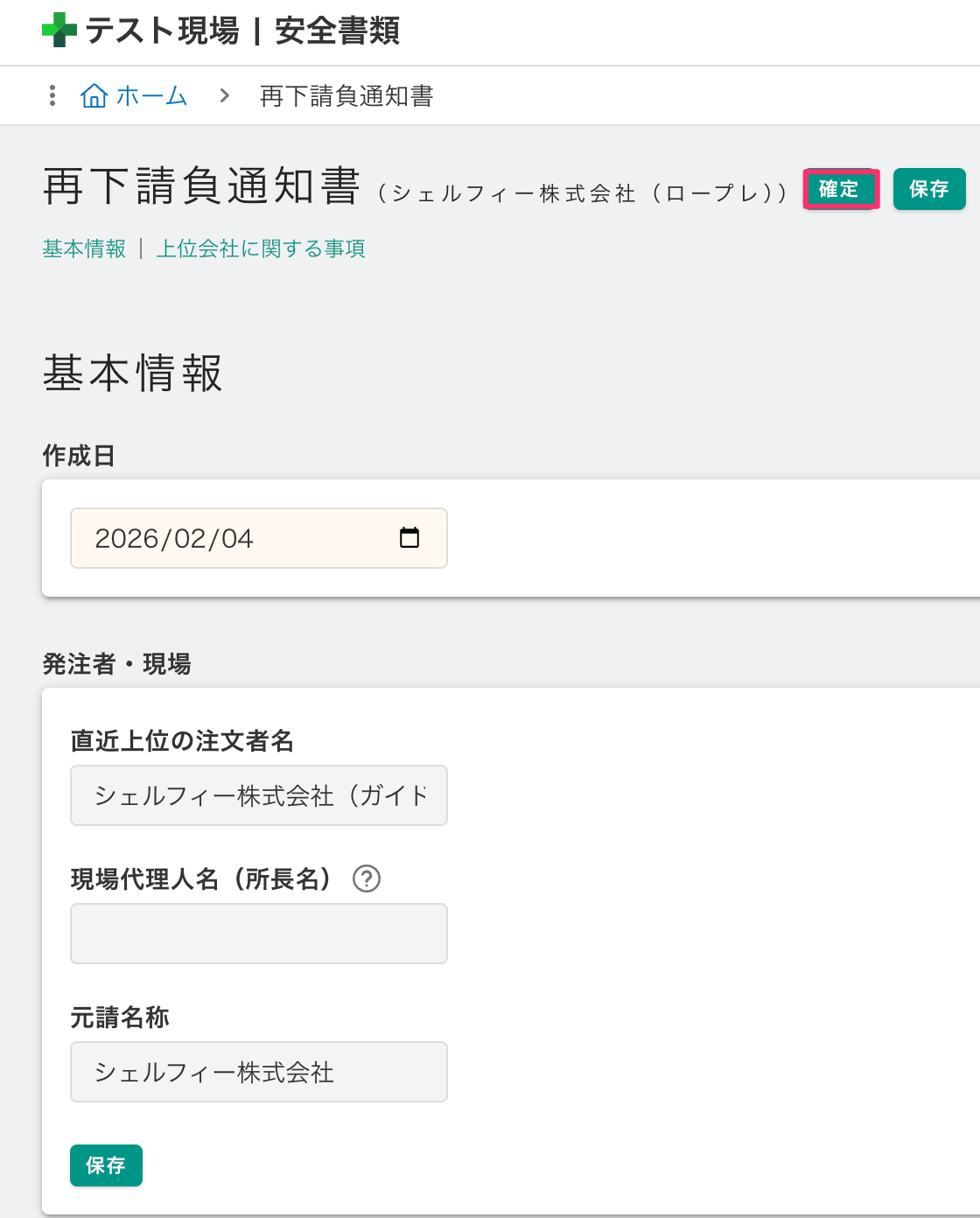Jump to 上位会社に関する事項 section link
The width and height of the screenshot is (980, 1218).
261,248
